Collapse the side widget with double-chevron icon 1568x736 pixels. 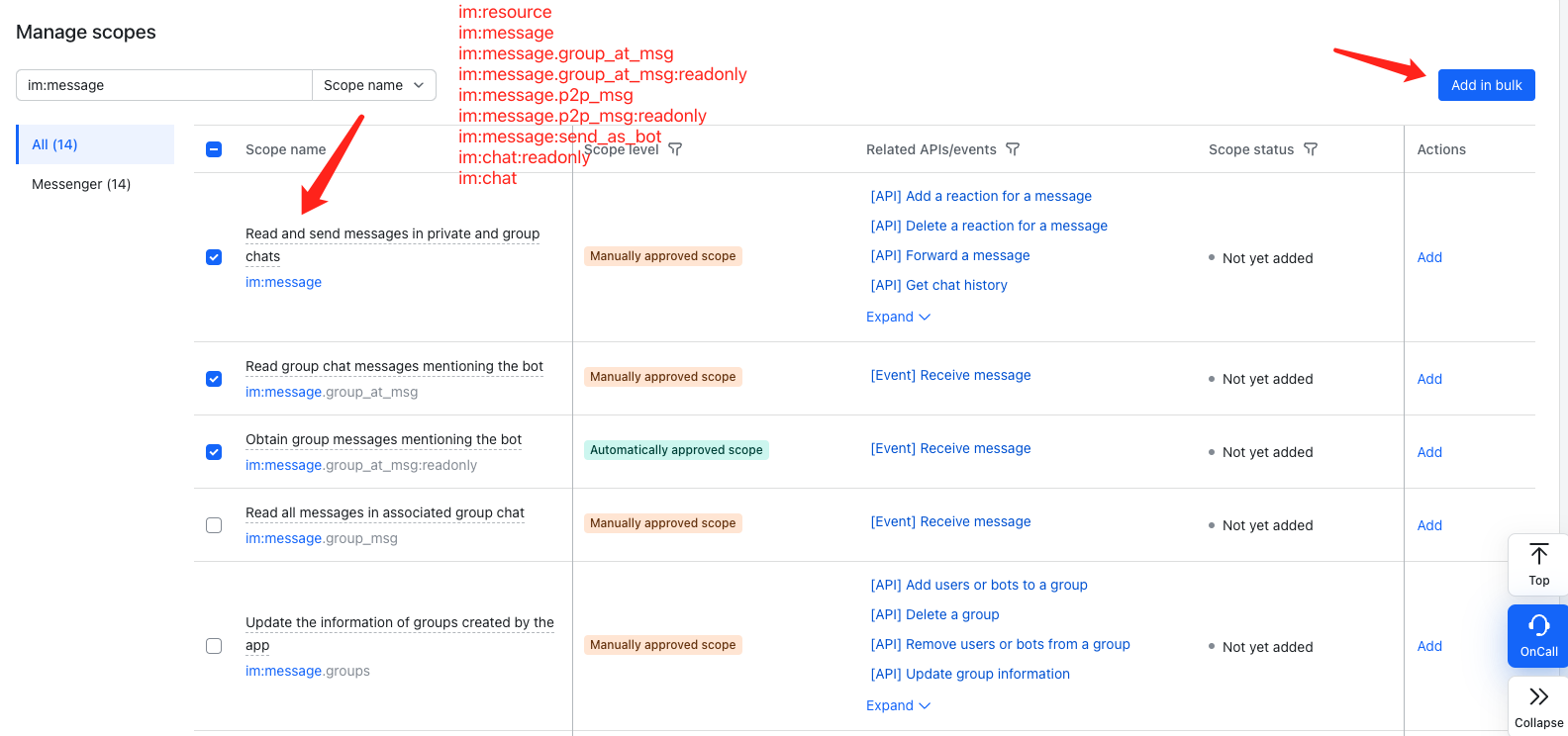click(x=1537, y=704)
